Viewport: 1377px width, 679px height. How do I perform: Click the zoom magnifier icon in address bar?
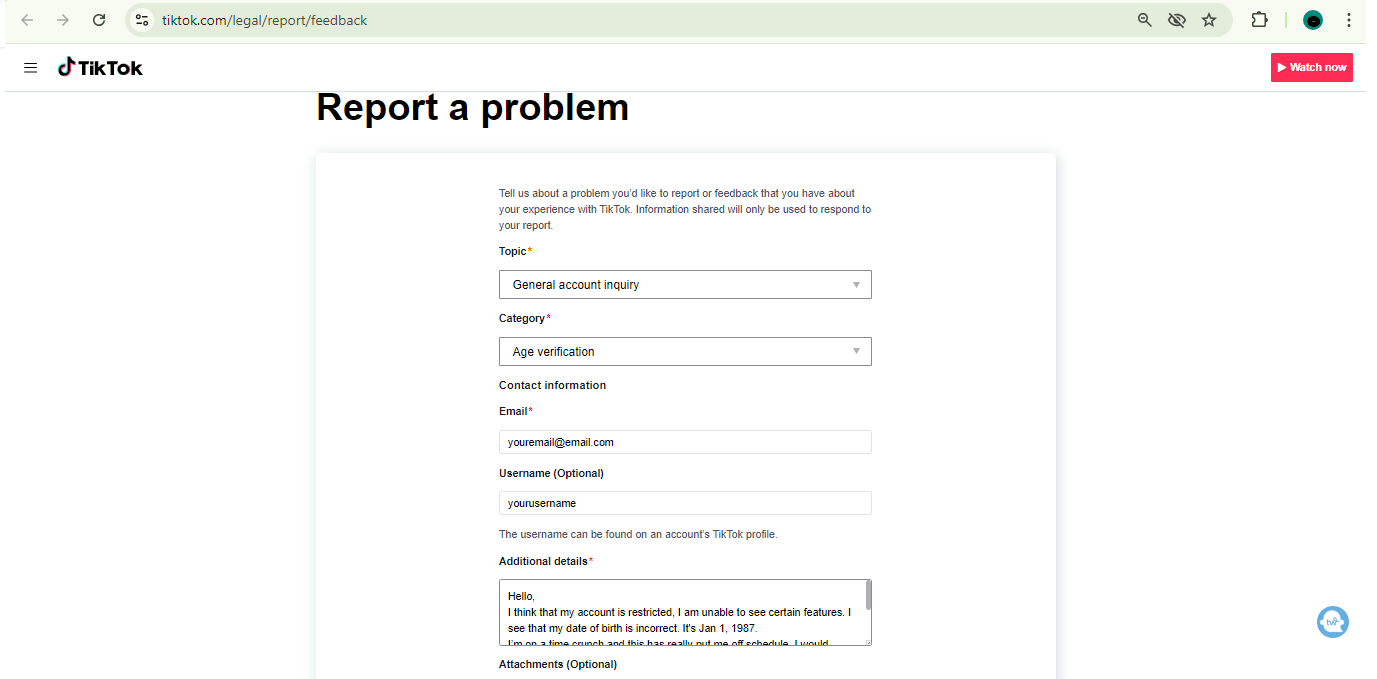(1145, 20)
